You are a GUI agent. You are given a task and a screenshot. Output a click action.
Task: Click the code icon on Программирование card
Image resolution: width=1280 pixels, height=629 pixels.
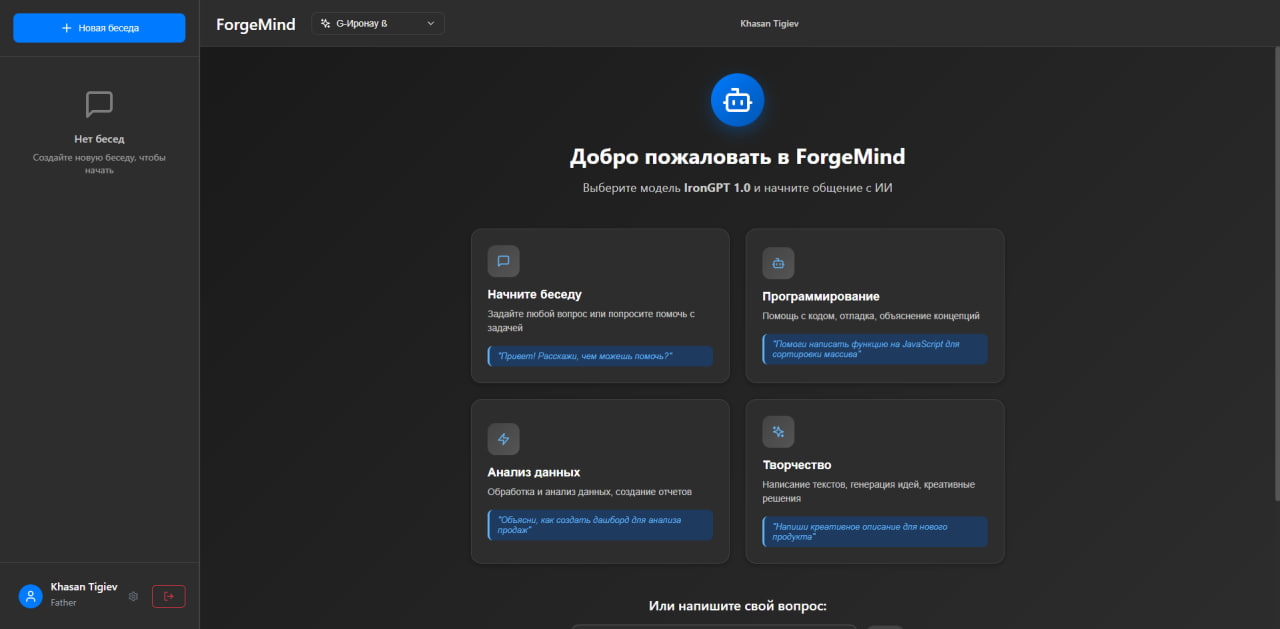778,262
